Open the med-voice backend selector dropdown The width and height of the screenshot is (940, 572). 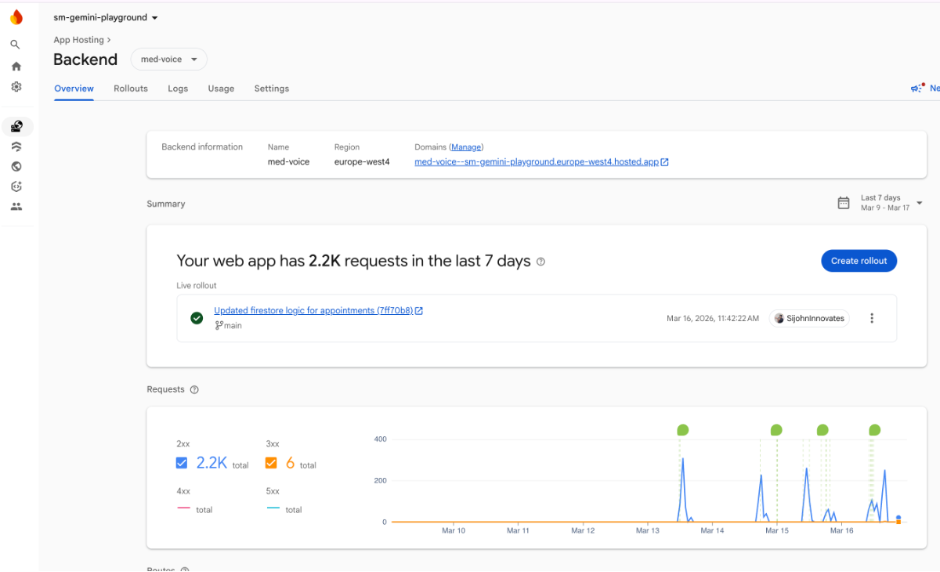point(169,59)
